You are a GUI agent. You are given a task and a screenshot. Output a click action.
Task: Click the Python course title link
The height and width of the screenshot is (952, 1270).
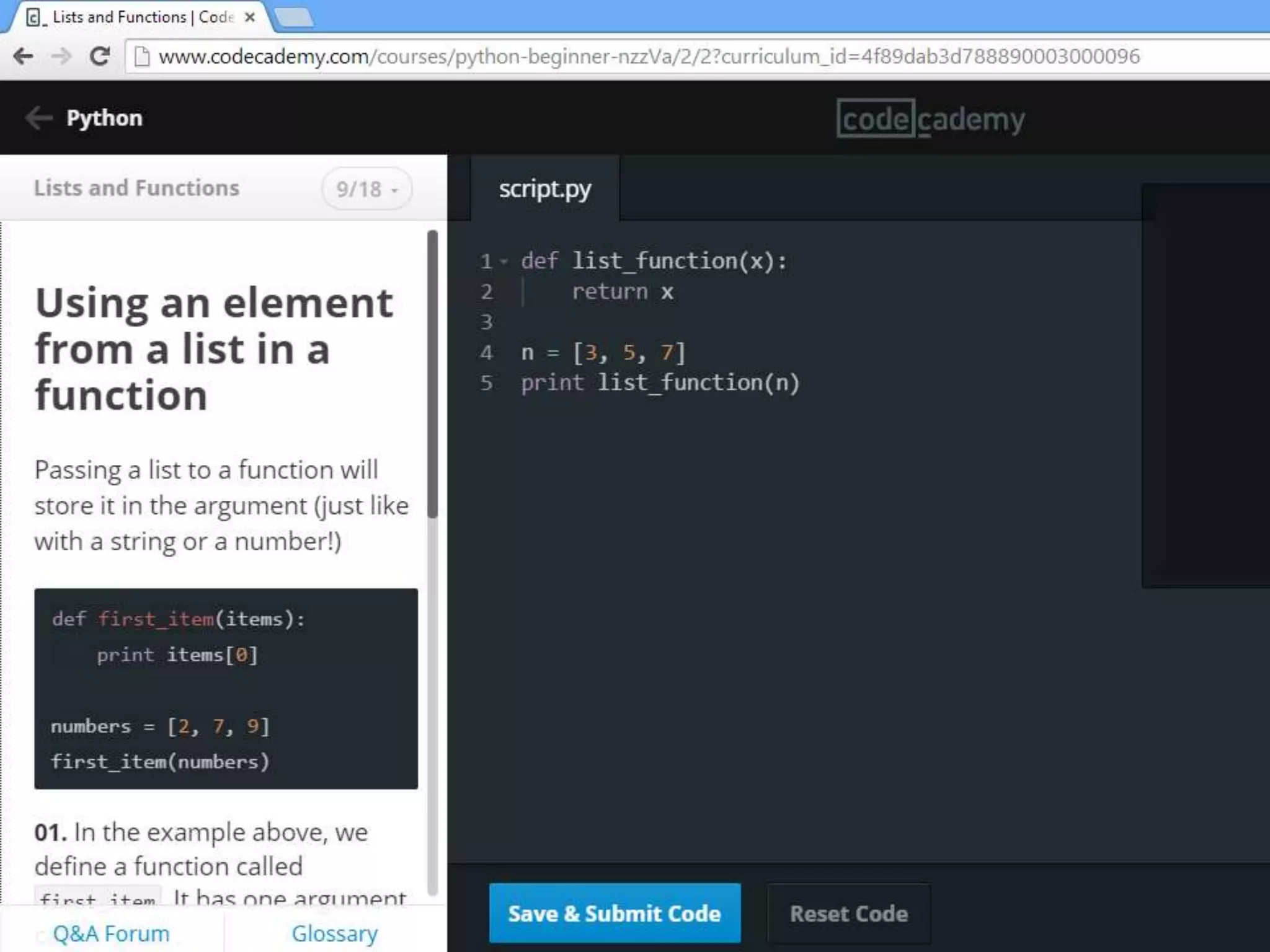[x=104, y=118]
